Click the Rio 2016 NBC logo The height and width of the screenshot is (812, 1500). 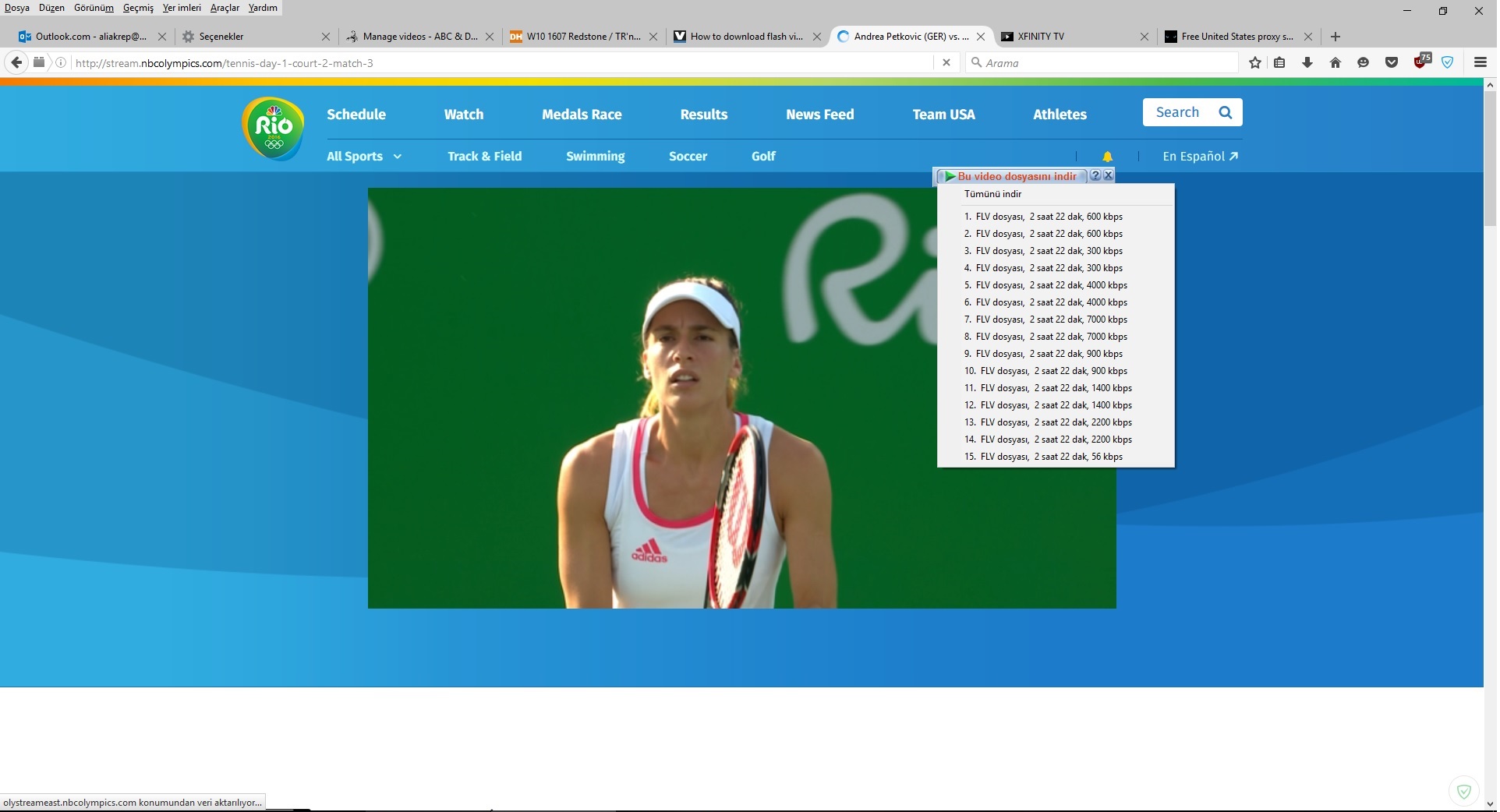(273, 129)
